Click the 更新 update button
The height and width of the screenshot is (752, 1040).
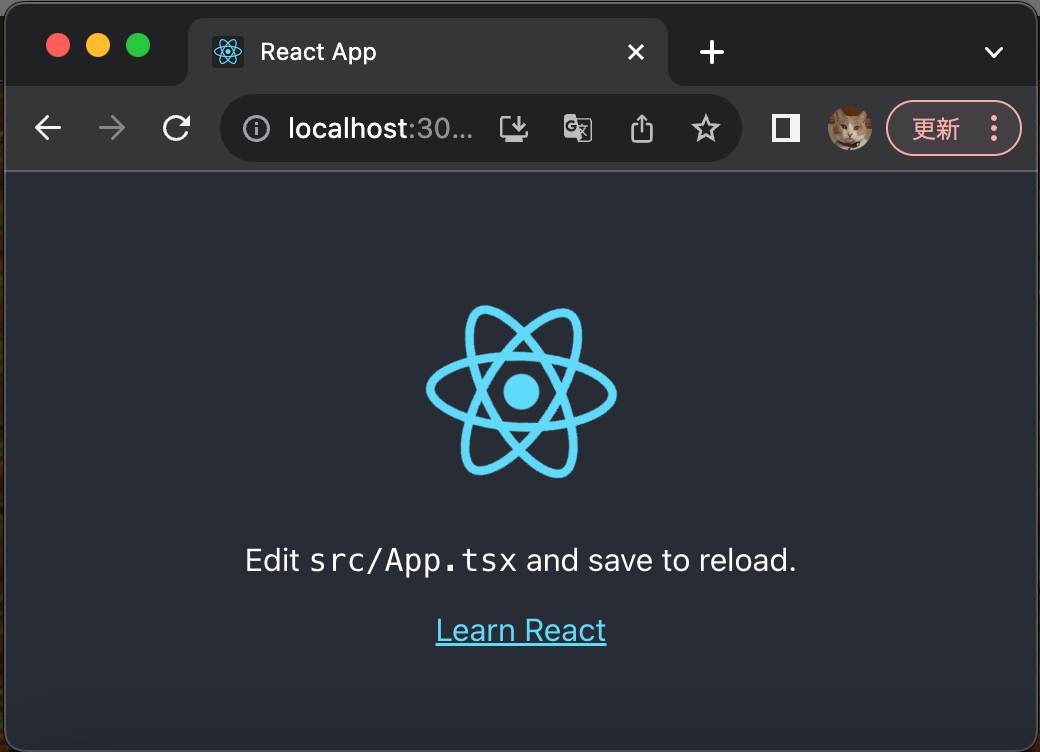pos(935,129)
